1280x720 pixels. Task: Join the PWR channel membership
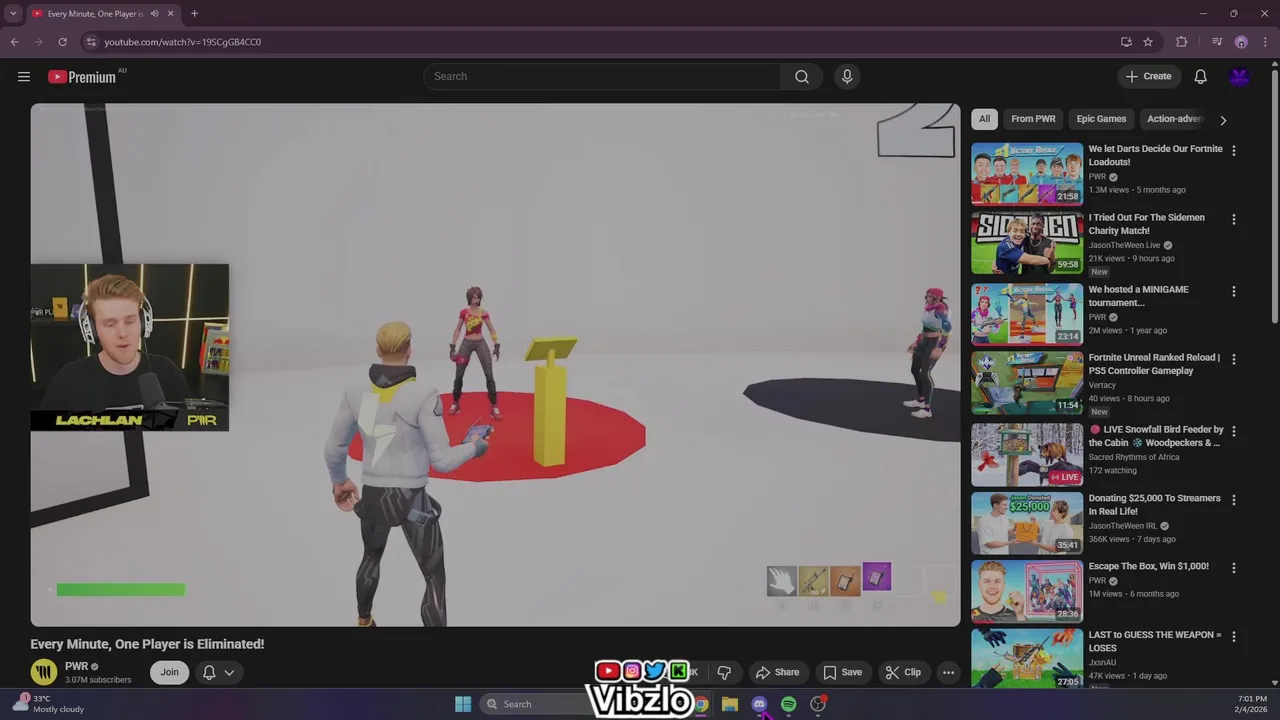(169, 672)
